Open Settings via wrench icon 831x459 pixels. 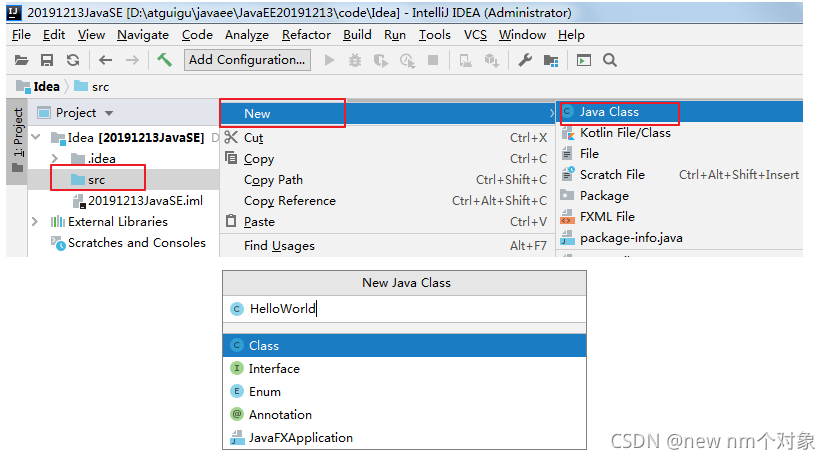(x=525, y=60)
